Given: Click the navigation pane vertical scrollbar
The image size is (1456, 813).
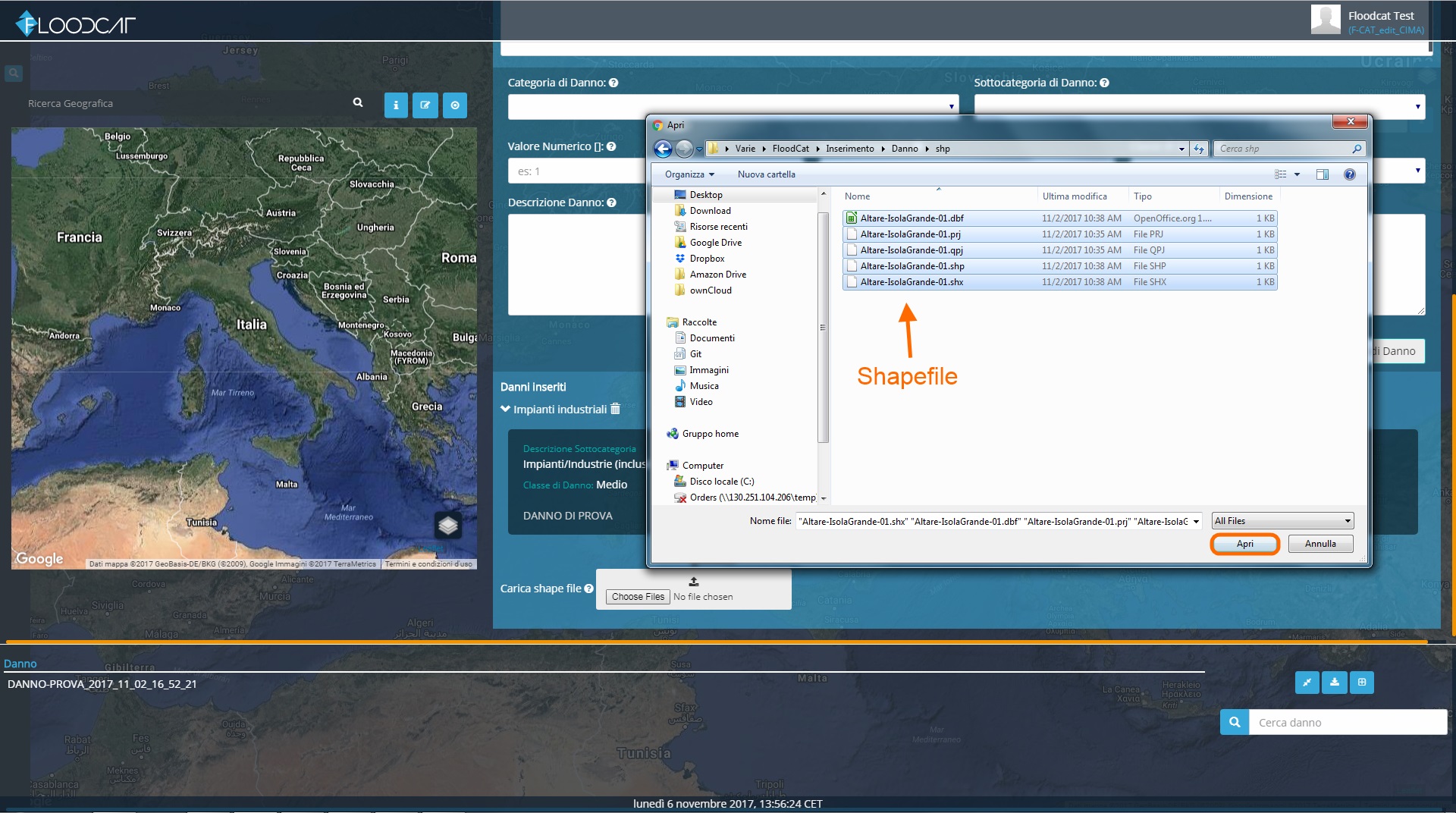Looking at the screenshot, I should 824,328.
